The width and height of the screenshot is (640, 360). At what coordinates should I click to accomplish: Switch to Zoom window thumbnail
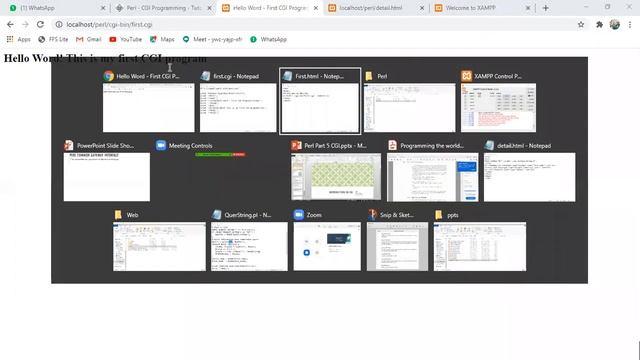327,247
